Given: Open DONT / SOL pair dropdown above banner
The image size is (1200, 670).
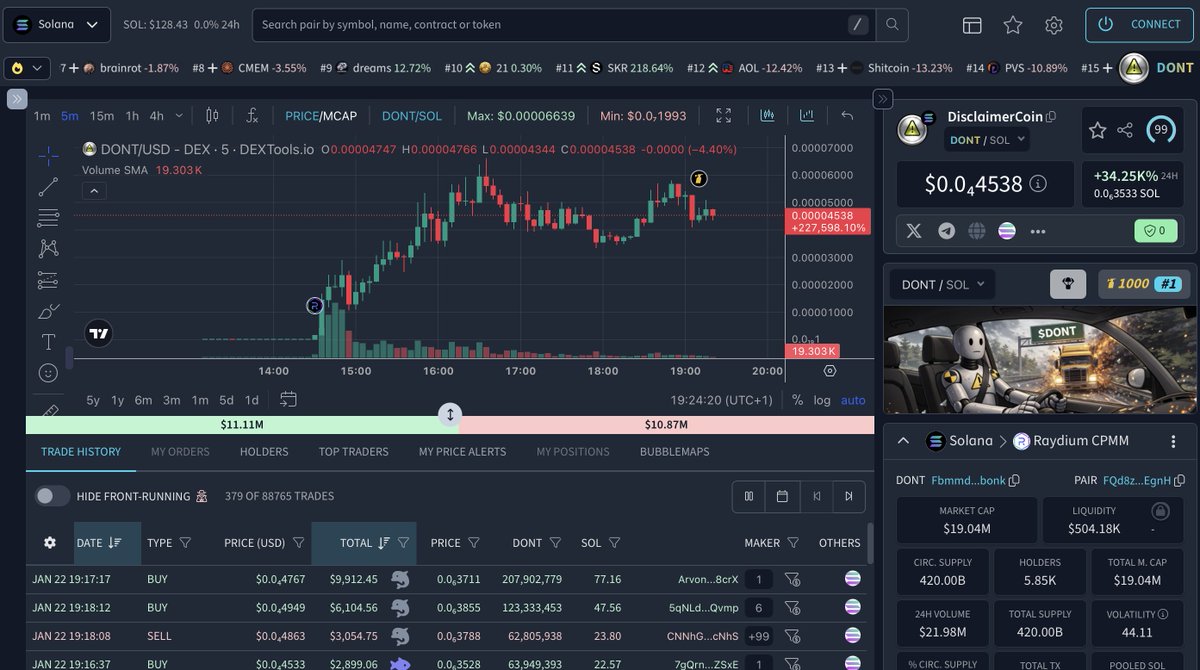Looking at the screenshot, I should coord(942,285).
